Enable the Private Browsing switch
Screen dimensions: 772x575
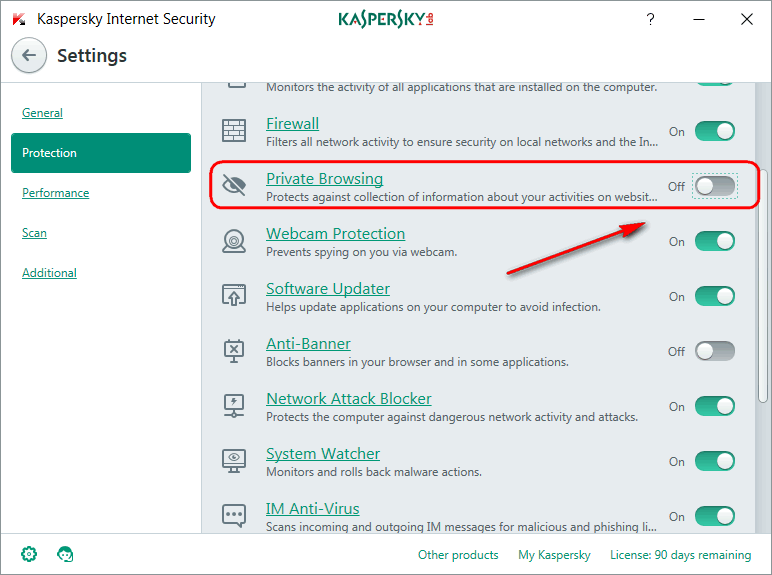point(715,187)
